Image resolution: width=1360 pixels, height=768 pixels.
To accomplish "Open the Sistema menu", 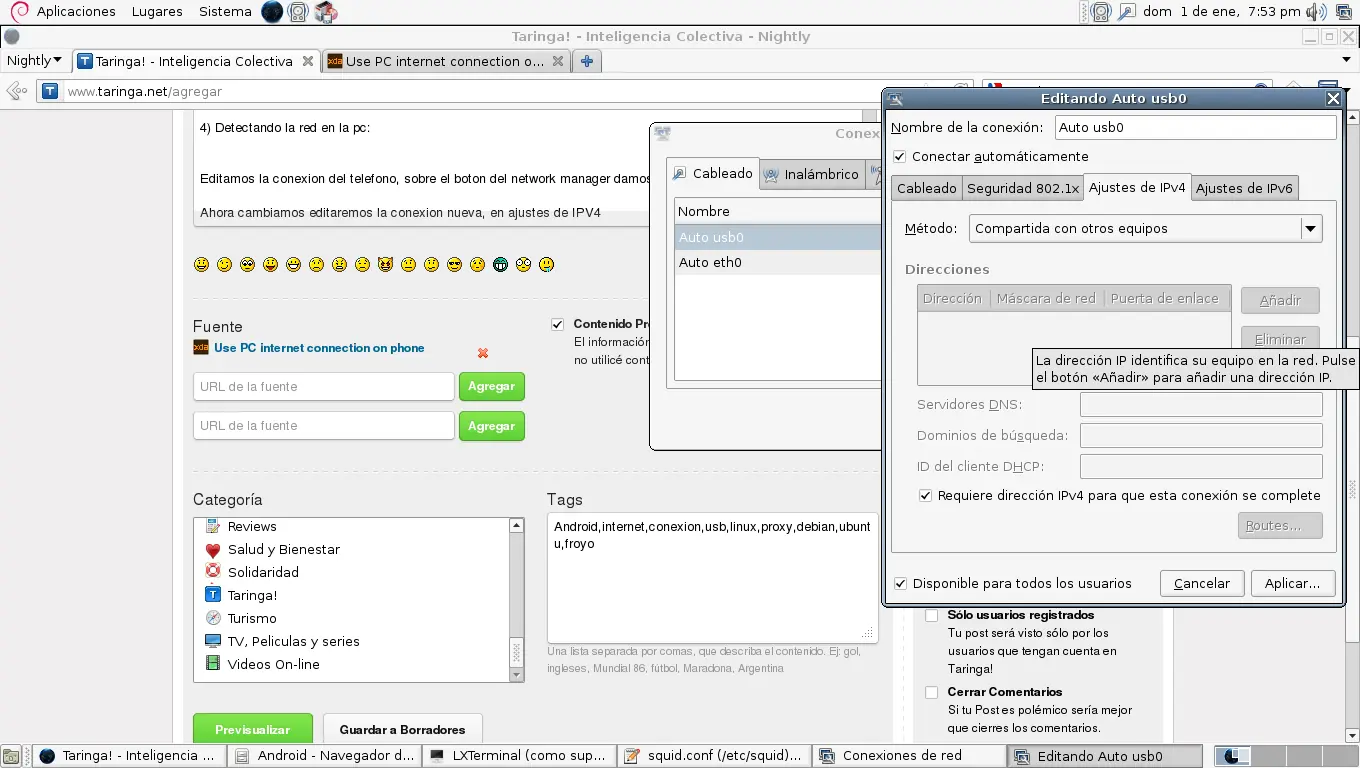I will pyautogui.click(x=225, y=12).
